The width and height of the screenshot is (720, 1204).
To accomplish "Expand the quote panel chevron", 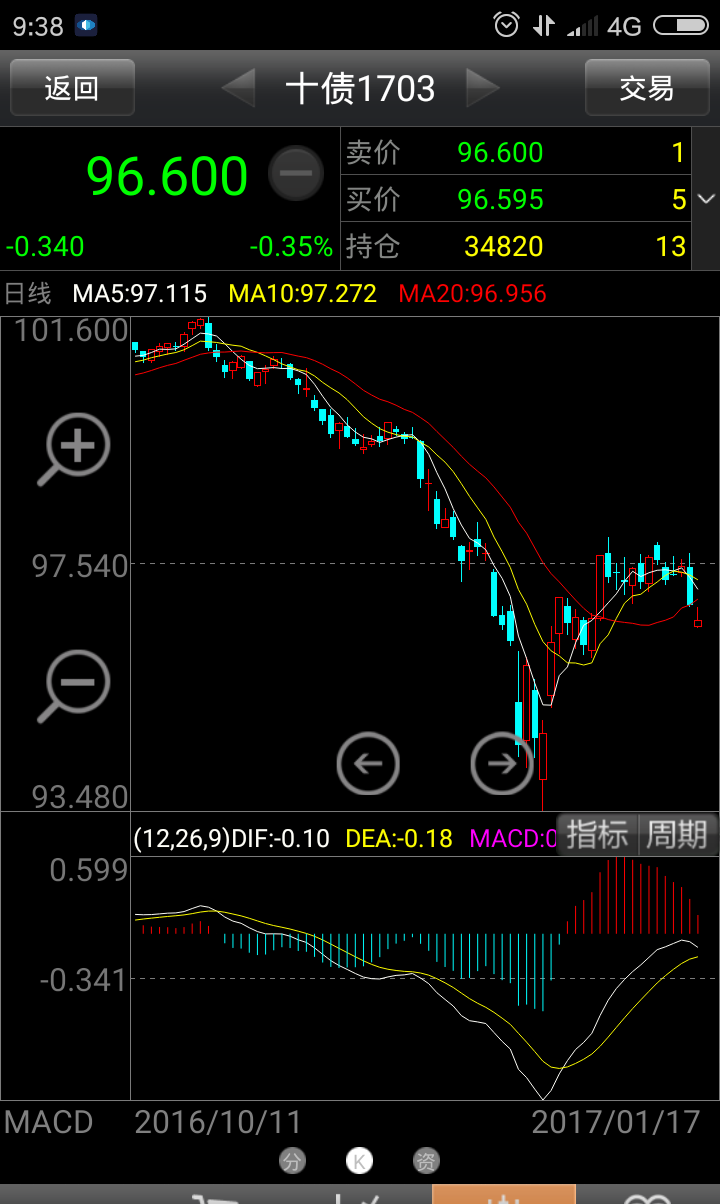I will point(707,199).
